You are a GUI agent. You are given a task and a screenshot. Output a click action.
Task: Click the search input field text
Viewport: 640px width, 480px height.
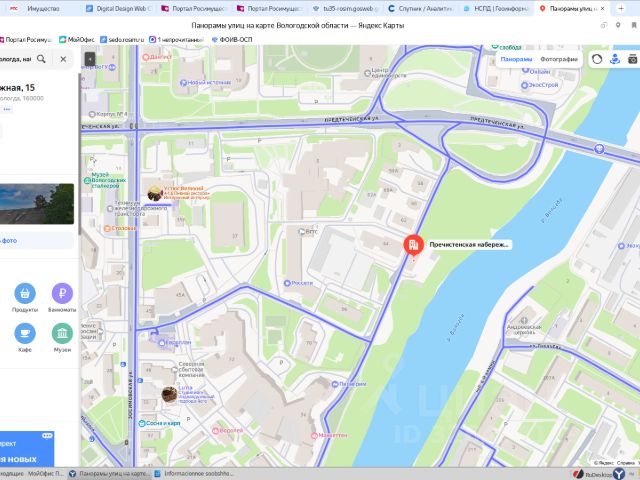pyautogui.click(x=16, y=59)
